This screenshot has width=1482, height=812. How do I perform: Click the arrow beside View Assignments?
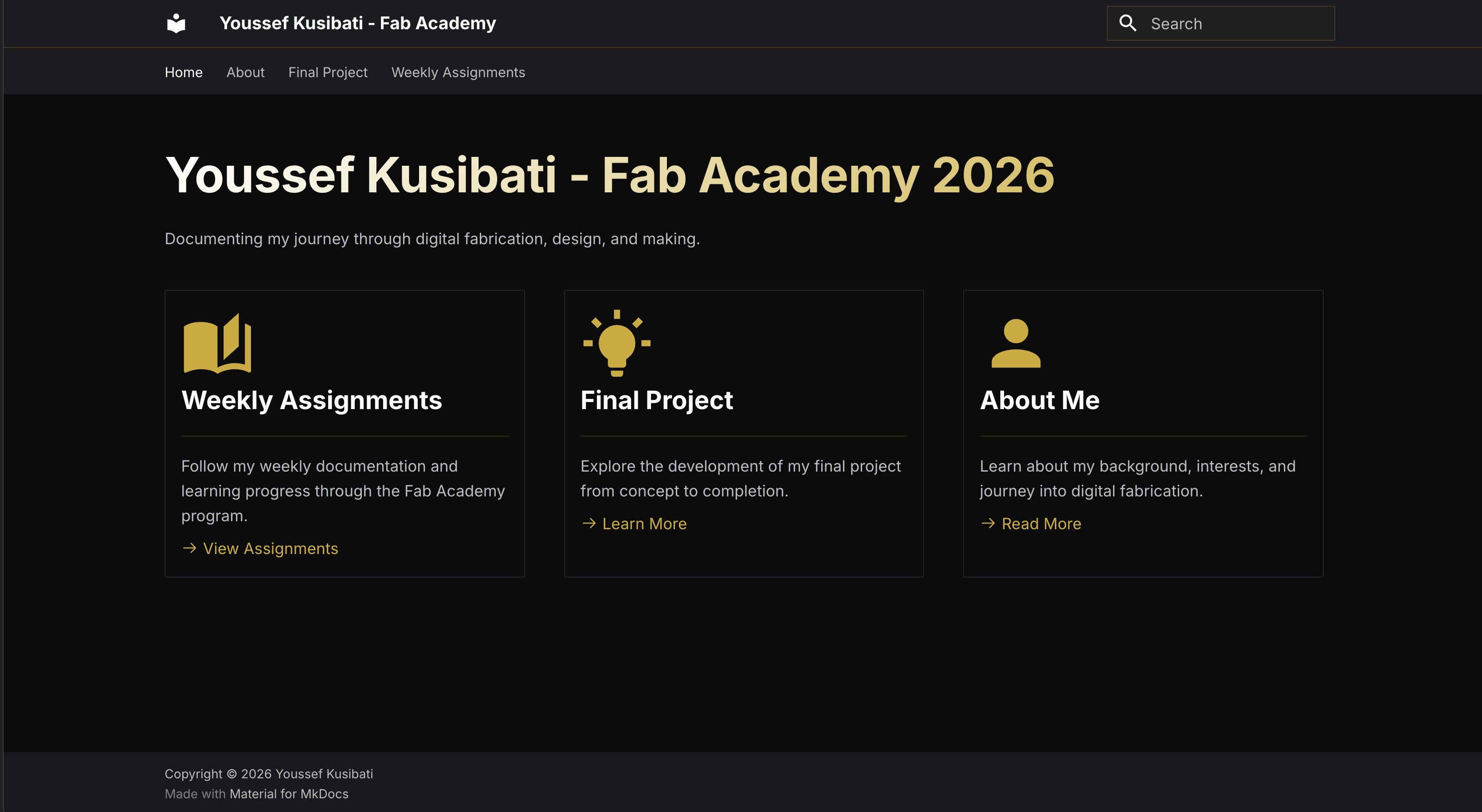click(189, 549)
